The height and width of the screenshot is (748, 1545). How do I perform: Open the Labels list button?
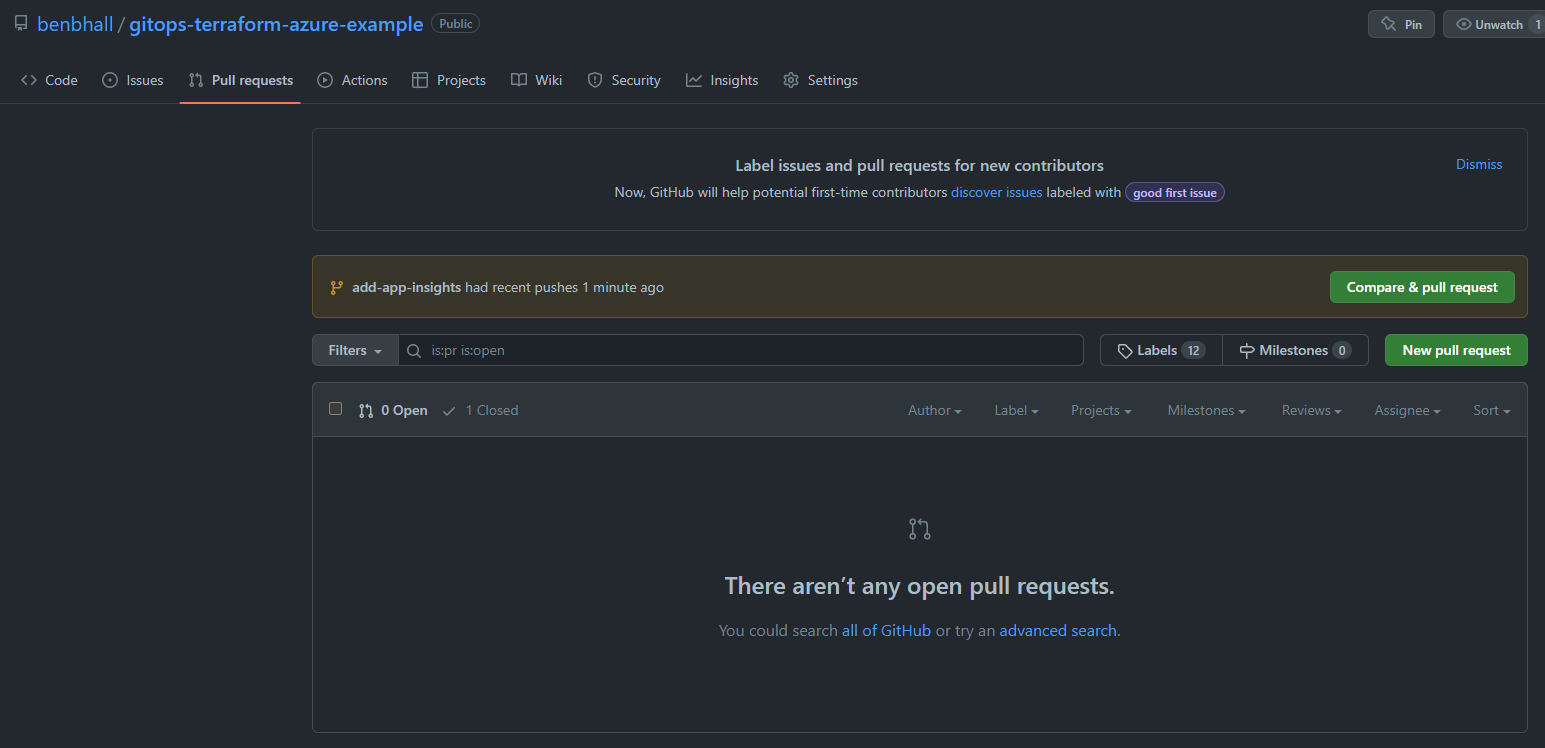1161,350
